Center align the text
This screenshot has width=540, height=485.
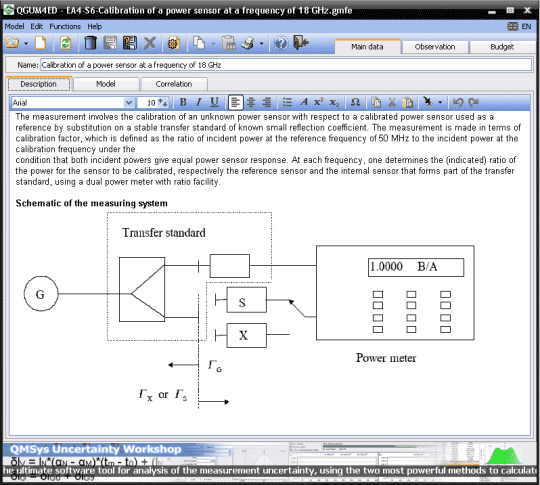(x=251, y=102)
